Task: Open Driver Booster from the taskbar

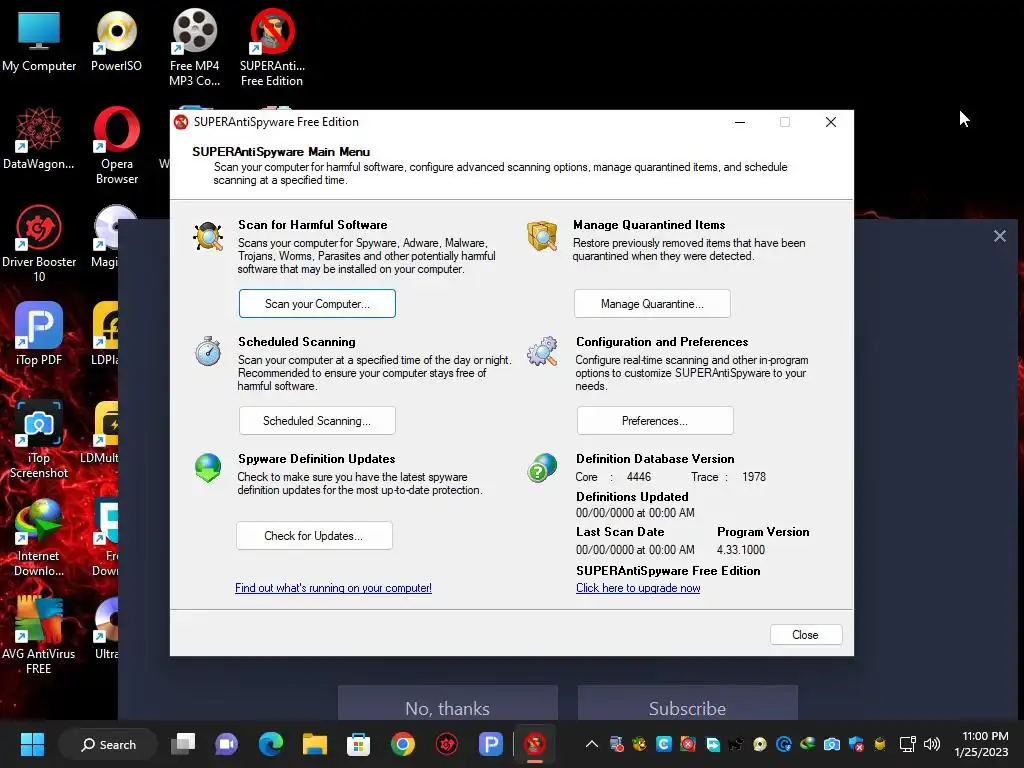Action: pyautogui.click(x=447, y=744)
